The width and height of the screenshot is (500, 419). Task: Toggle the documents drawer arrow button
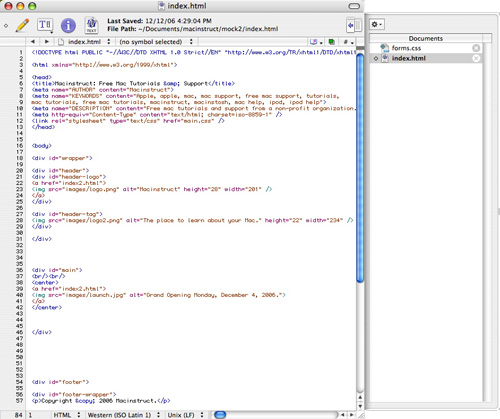[x=350, y=25]
